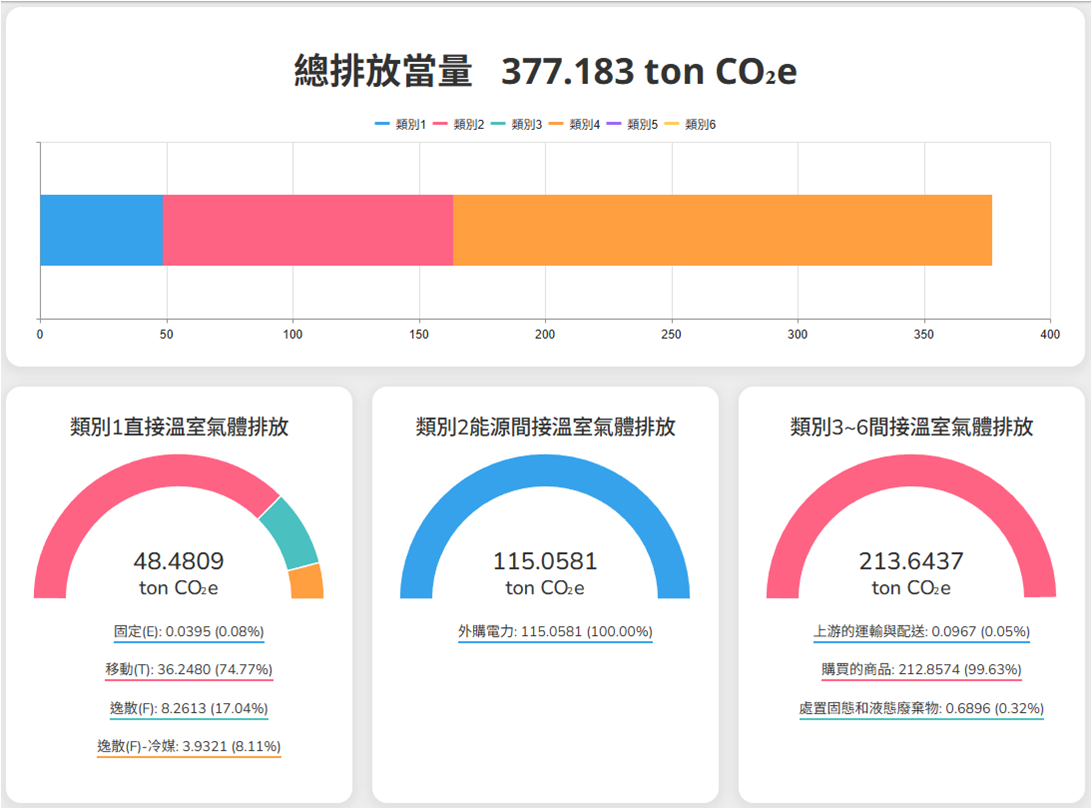Click the 類別4 legend entry

574,124
